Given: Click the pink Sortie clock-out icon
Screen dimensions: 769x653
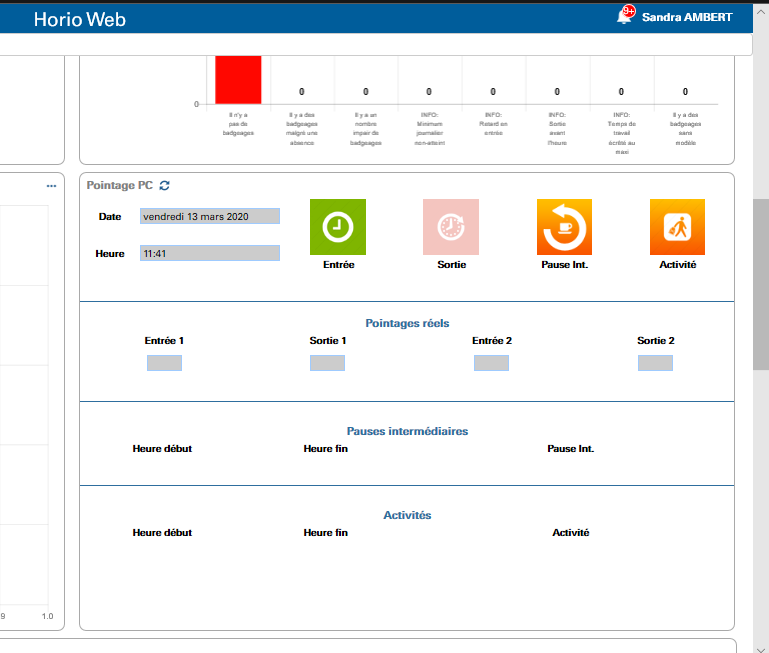Looking at the screenshot, I should 451,227.
